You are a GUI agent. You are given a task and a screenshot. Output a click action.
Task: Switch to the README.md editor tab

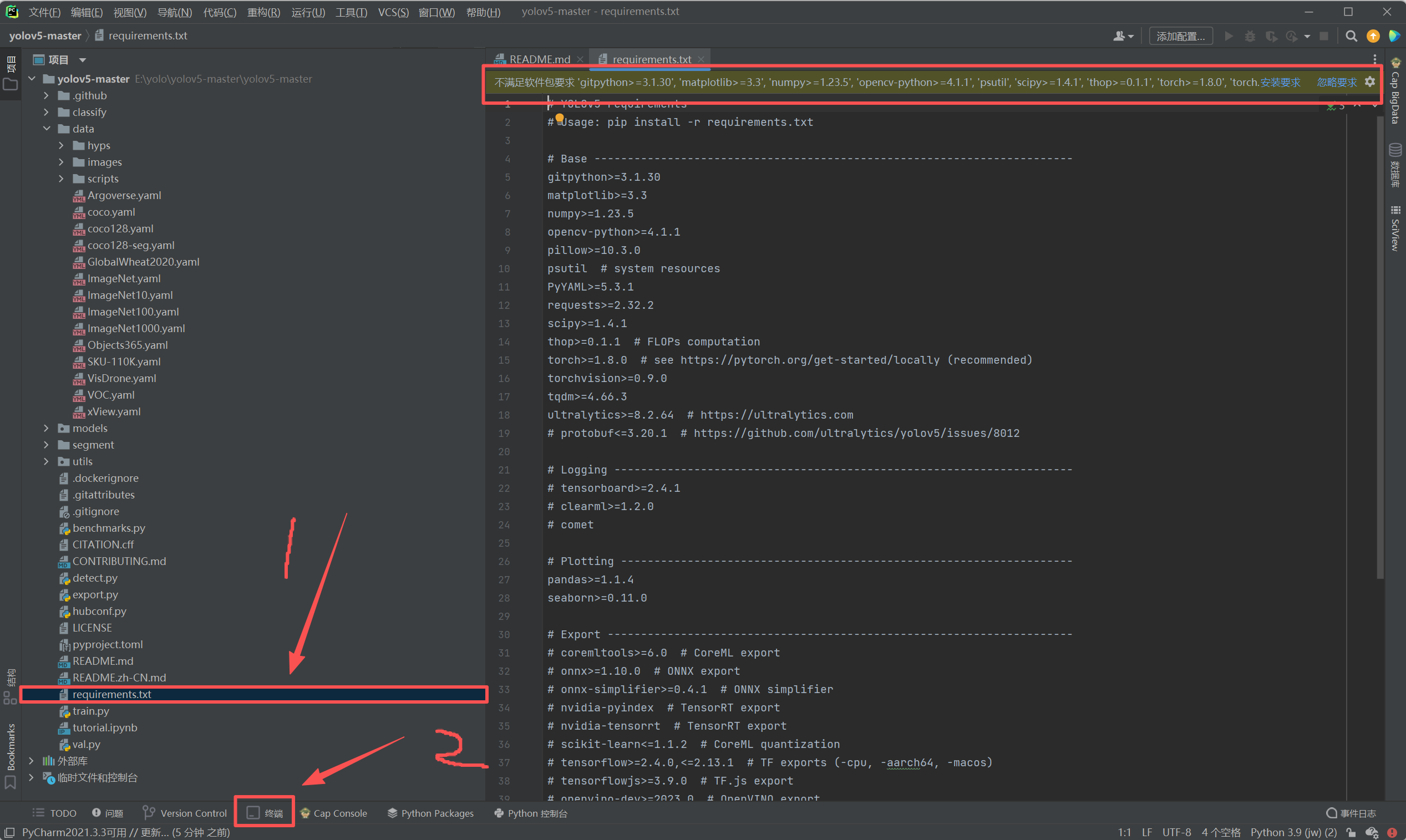tap(539, 59)
